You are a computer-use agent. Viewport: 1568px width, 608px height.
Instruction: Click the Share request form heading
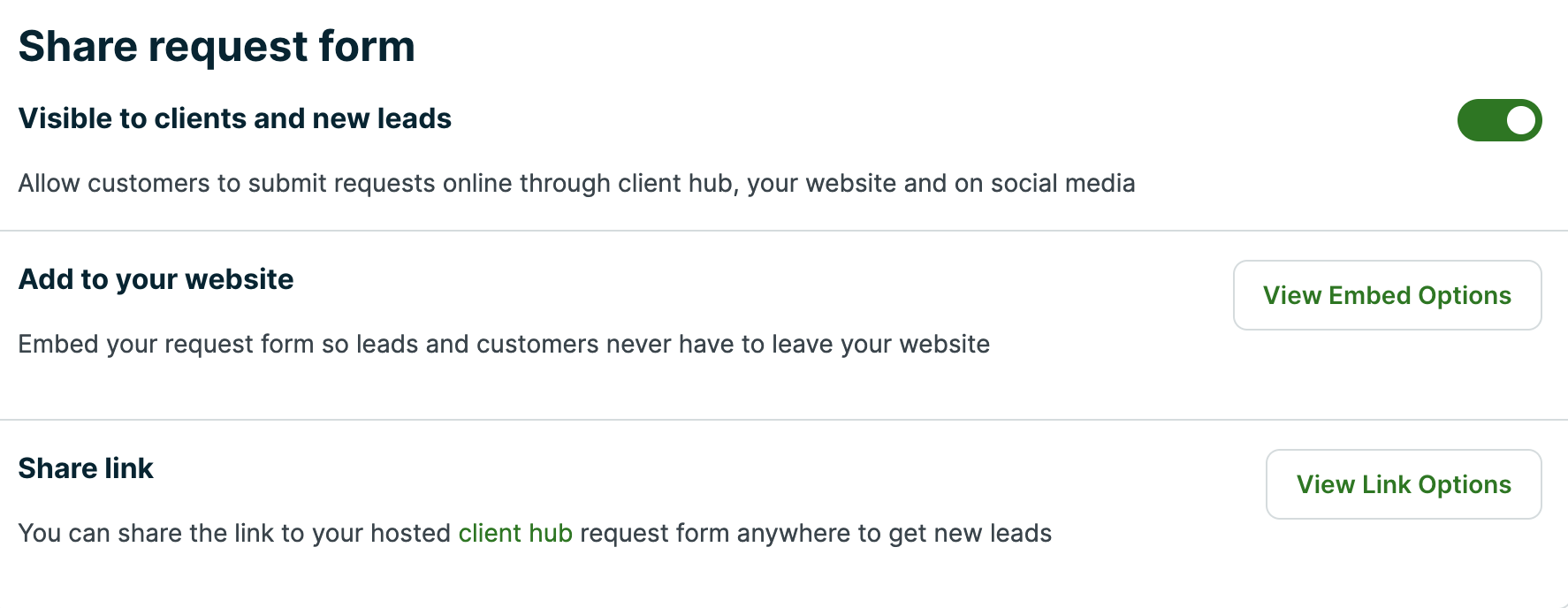(x=217, y=45)
